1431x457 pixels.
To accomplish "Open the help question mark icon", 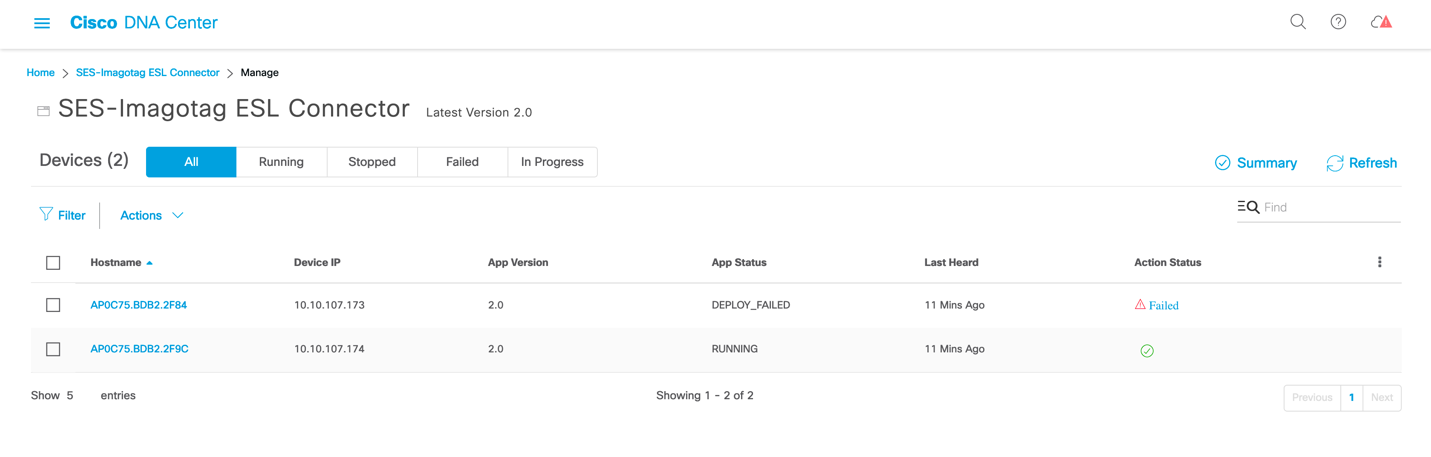I will (x=1338, y=22).
